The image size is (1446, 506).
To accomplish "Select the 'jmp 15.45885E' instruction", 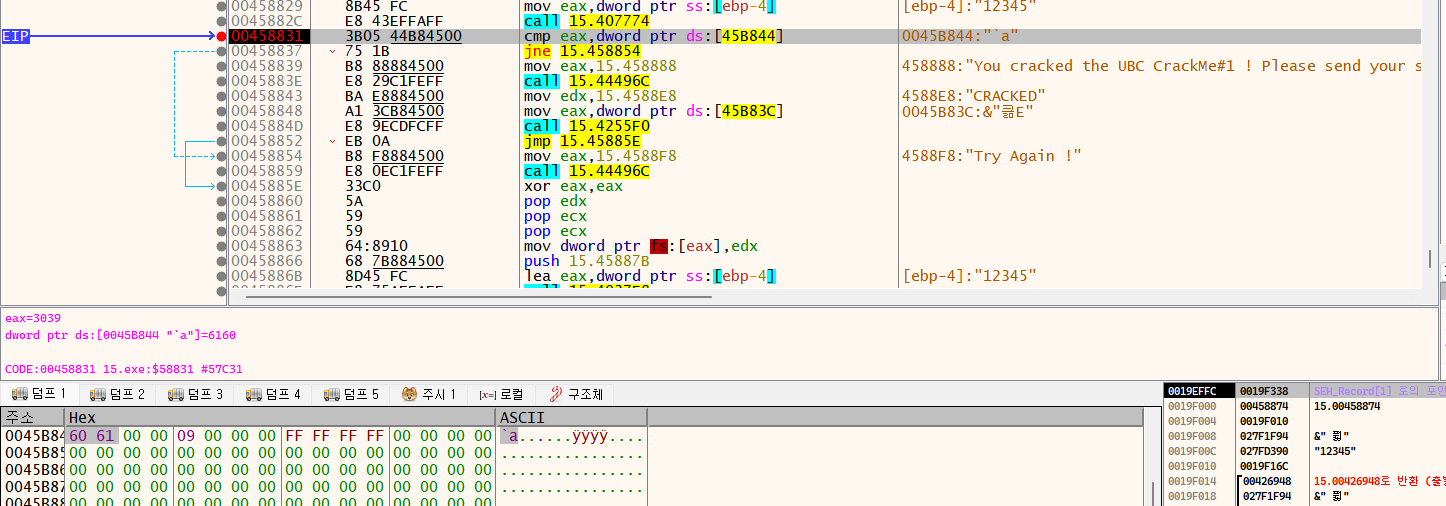I will (x=582, y=141).
